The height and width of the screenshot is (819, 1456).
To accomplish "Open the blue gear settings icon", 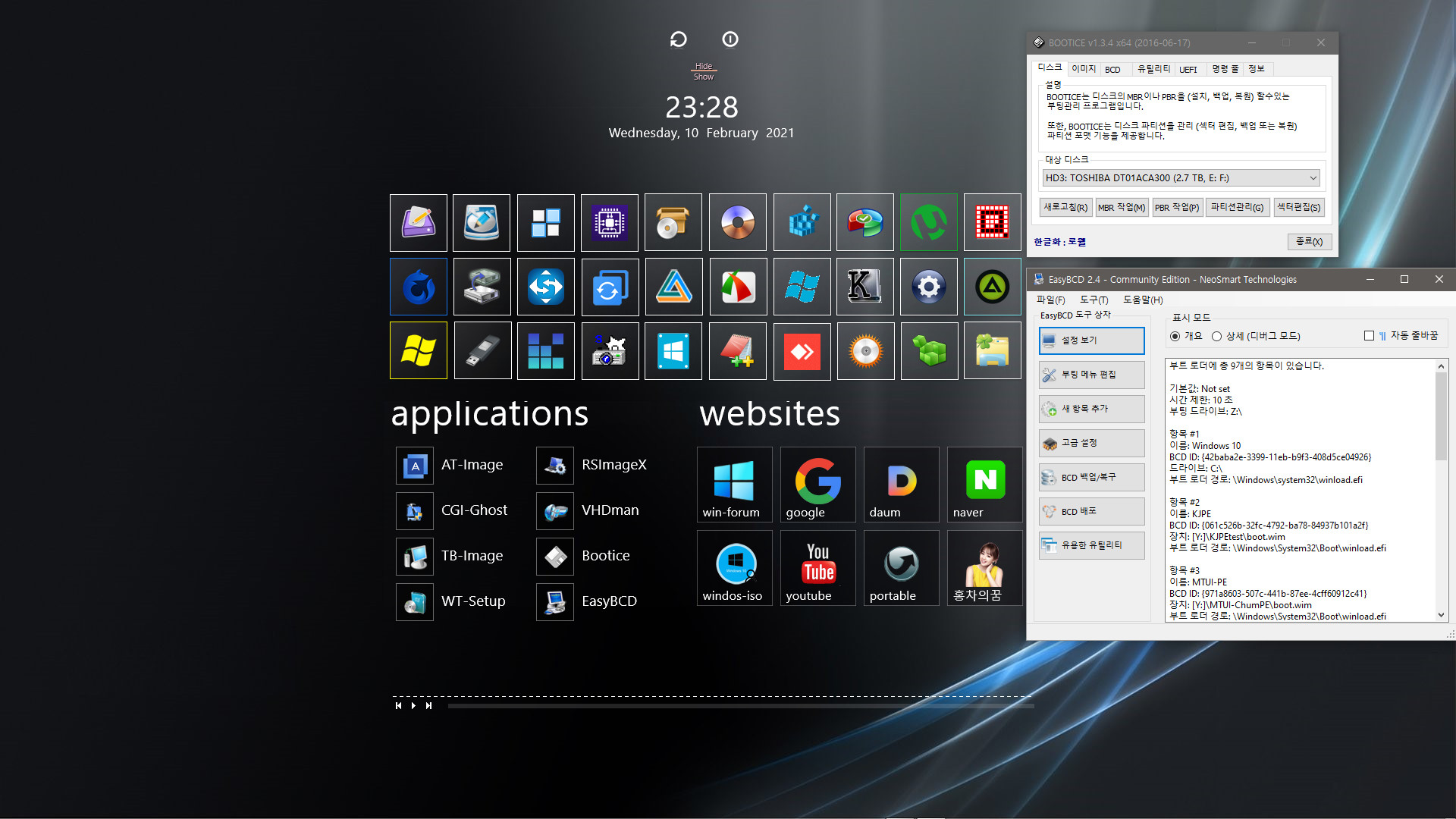I will point(929,287).
